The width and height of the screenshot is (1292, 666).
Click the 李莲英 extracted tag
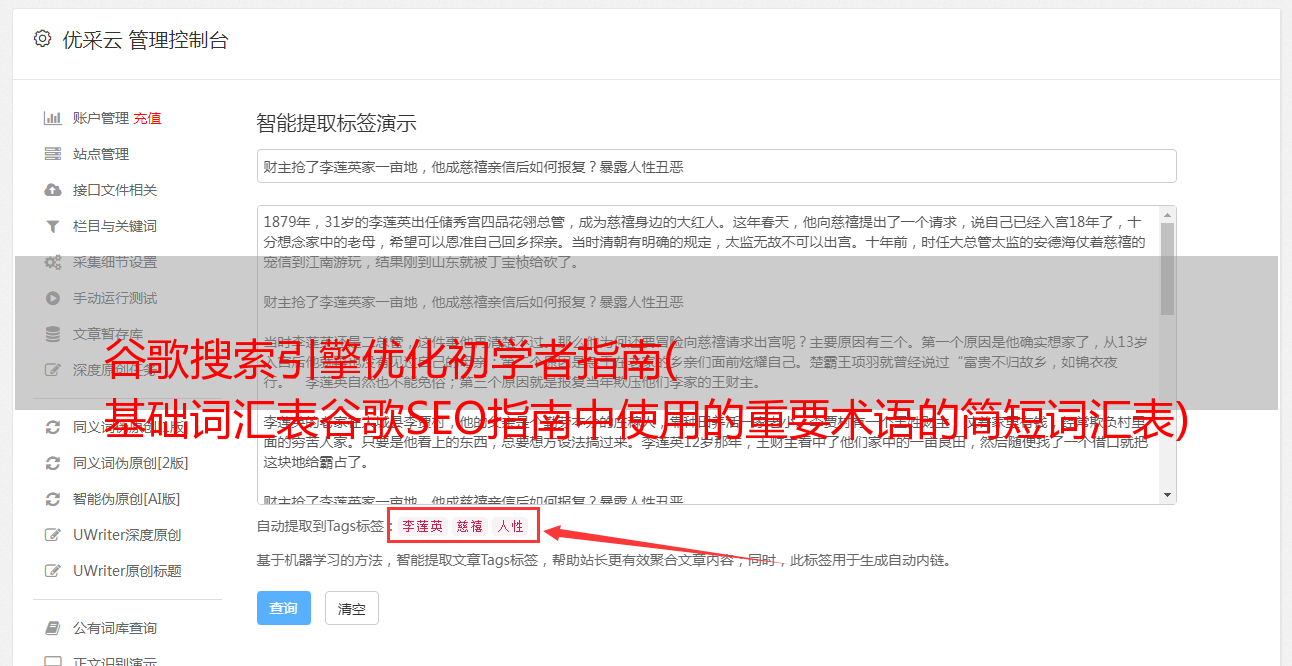click(x=422, y=526)
